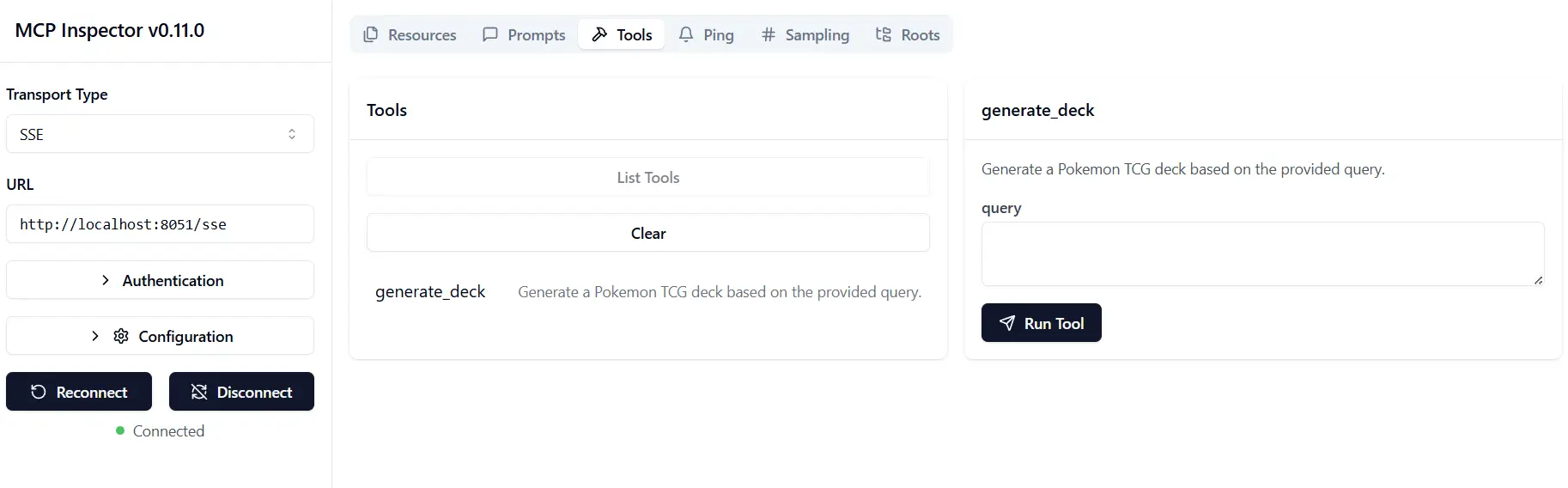
Task: Click the Configuration gear icon
Action: pos(121,336)
